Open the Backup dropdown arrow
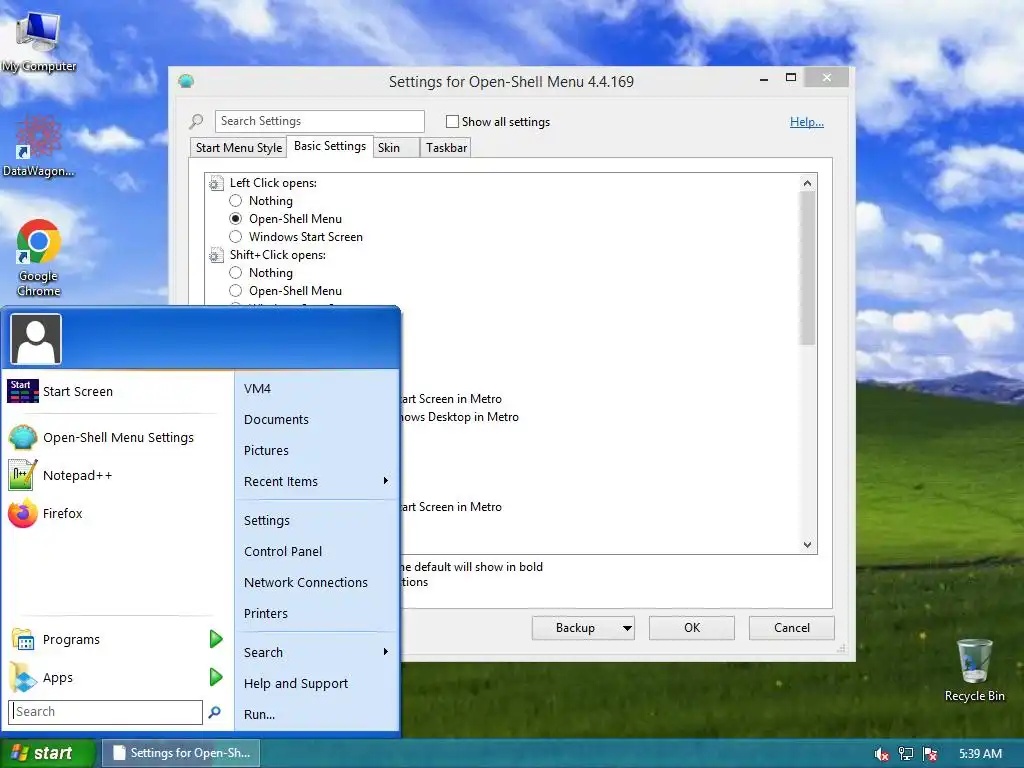The height and width of the screenshot is (768, 1024). [627, 628]
